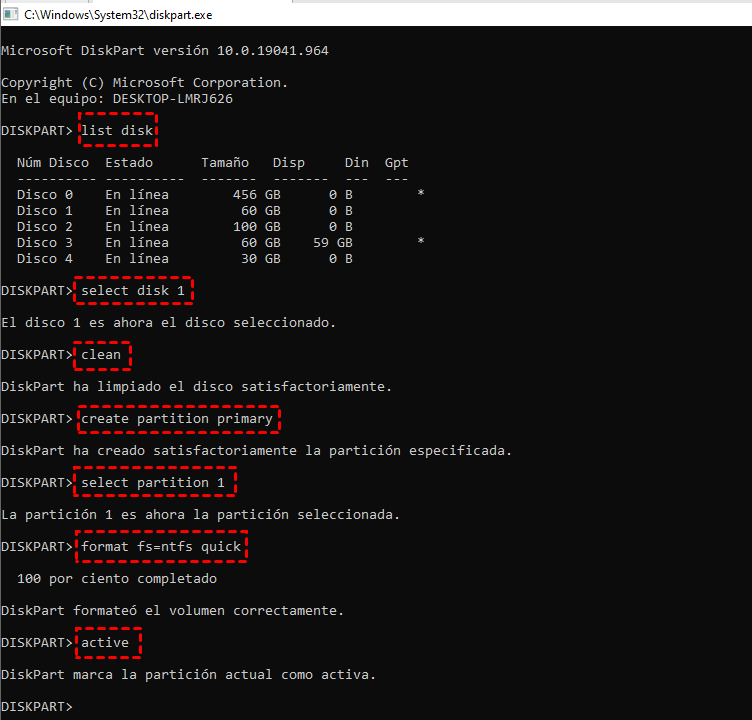Click the '456 GB' size value
This screenshot has width=752, height=720.
pos(257,195)
